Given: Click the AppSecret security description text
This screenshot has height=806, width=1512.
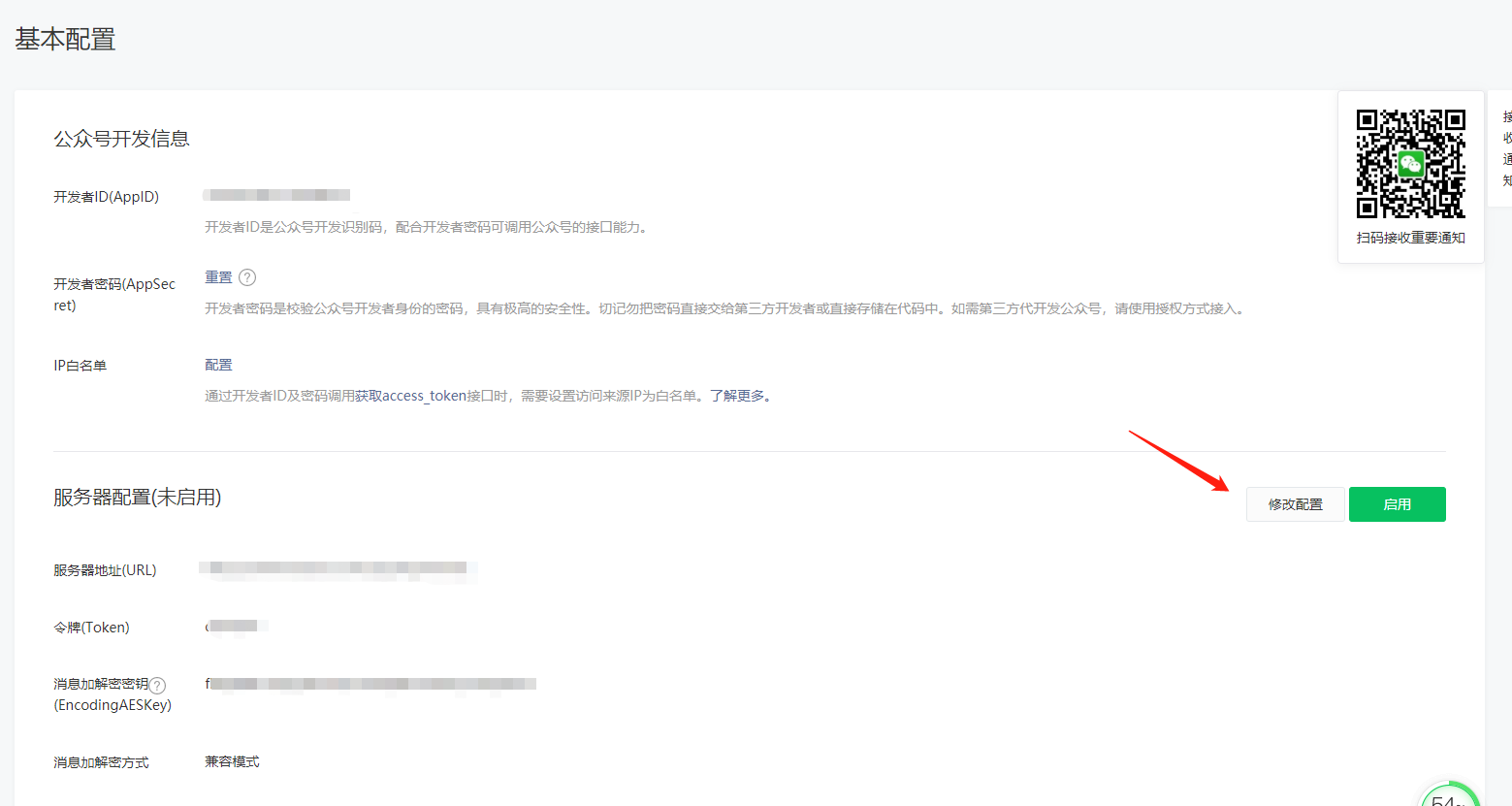Looking at the screenshot, I should 725,308.
